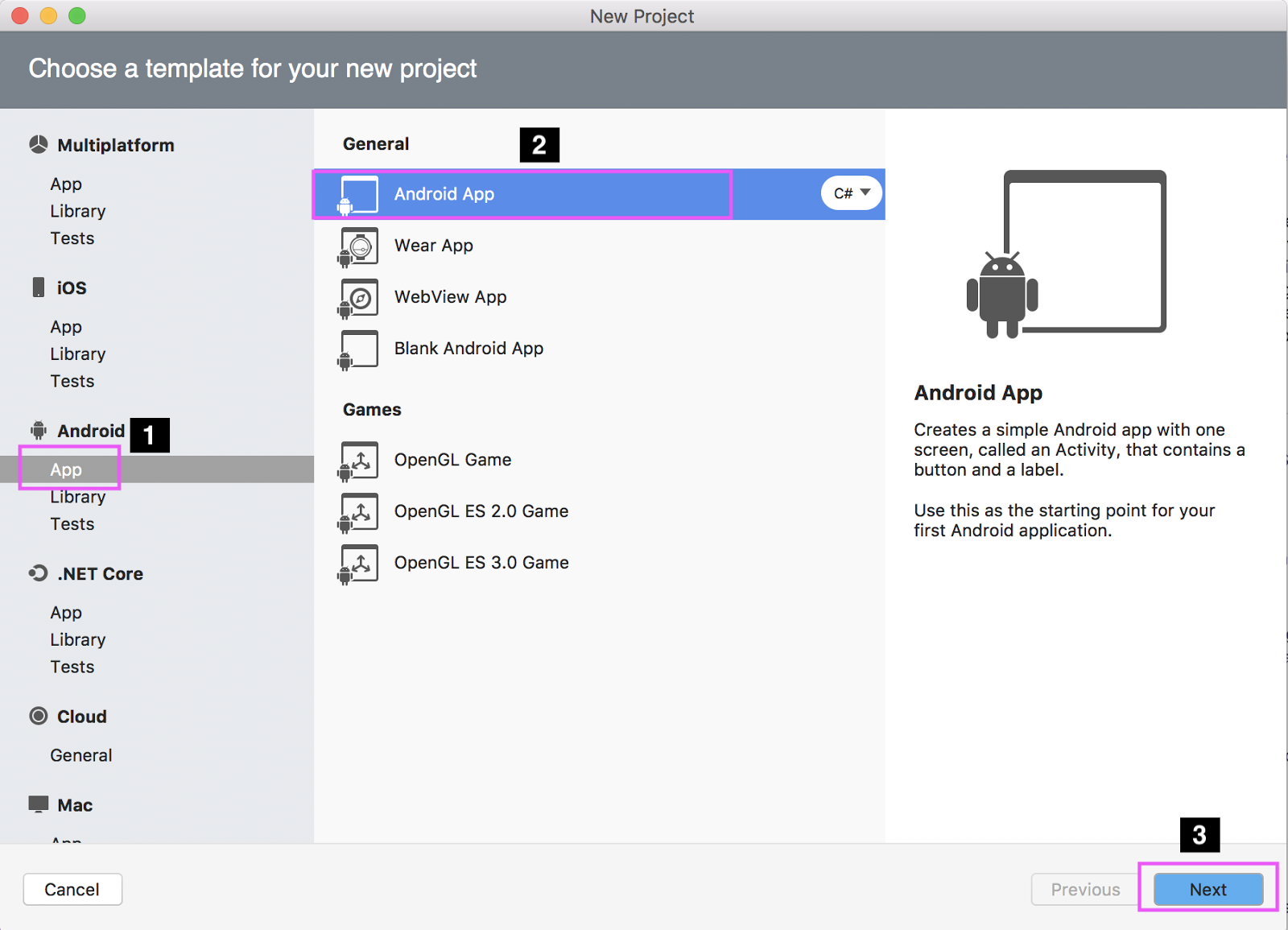Click the OpenGL ES 2.0 Game icon
The image size is (1288, 930).
(x=358, y=512)
